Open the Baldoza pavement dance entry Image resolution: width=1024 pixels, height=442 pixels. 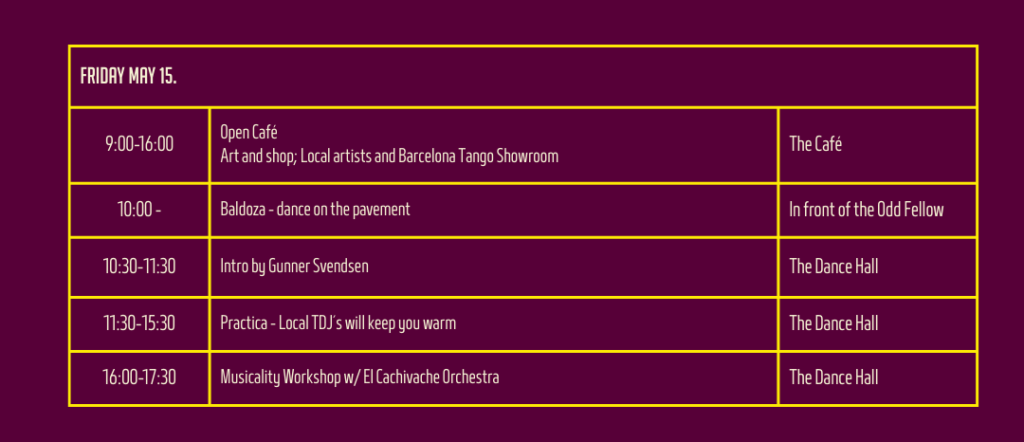pos(315,210)
